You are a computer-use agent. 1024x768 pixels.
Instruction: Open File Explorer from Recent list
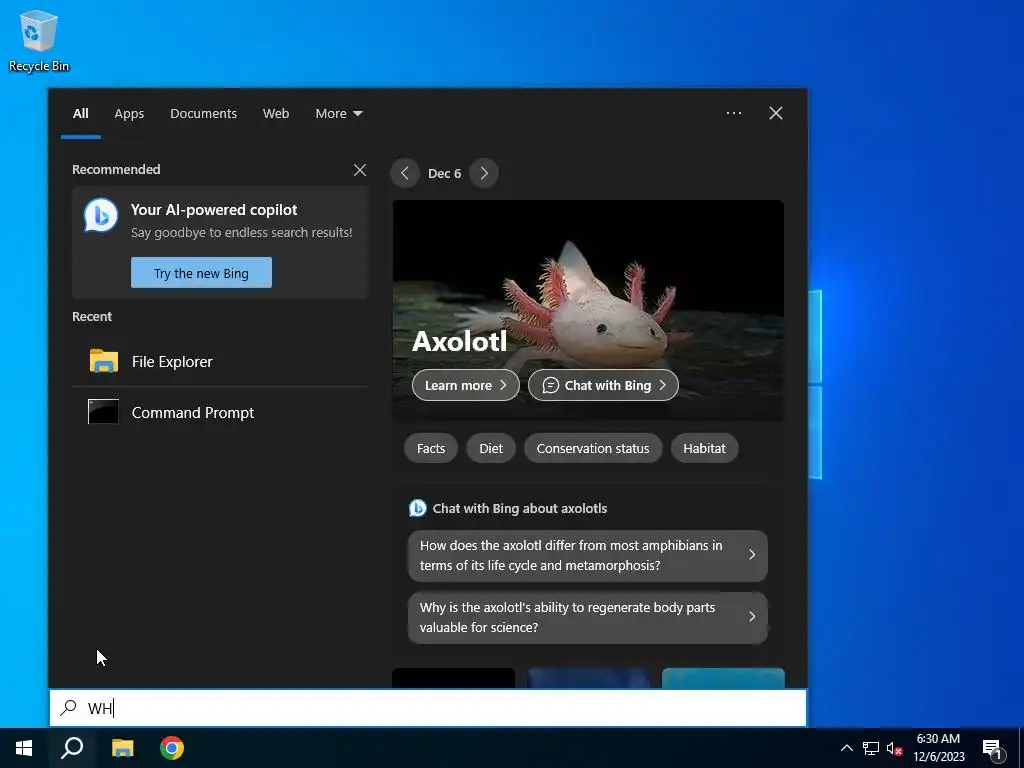[220, 361]
